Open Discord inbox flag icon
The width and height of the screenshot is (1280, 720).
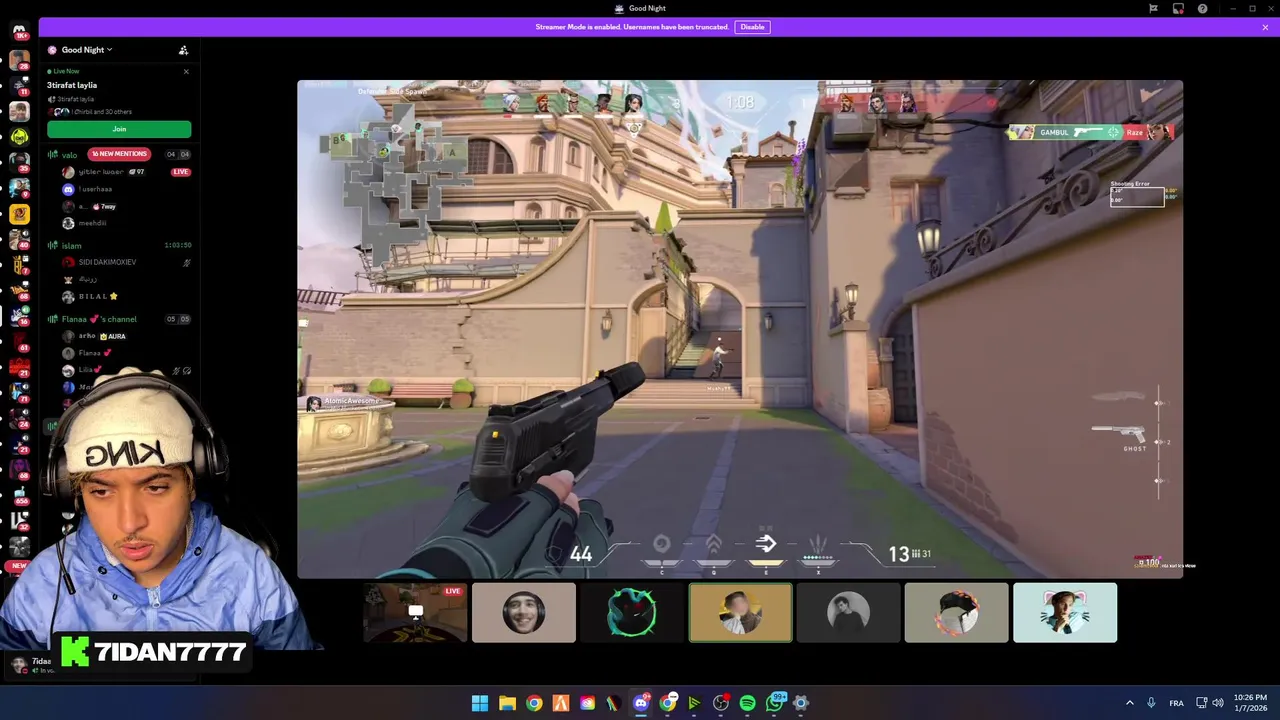1153,9
